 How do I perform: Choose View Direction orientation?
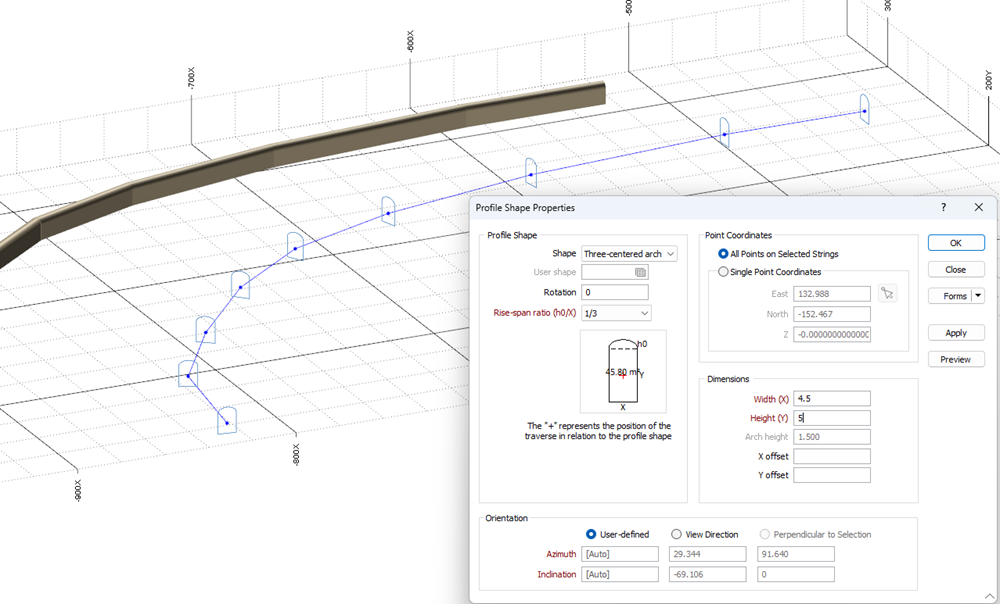tap(677, 534)
